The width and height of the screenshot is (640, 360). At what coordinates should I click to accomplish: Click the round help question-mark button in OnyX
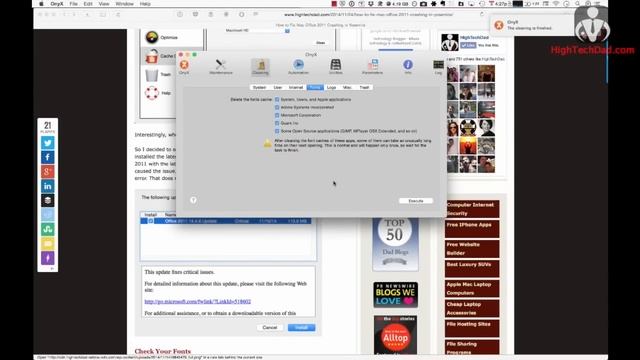click(x=193, y=200)
